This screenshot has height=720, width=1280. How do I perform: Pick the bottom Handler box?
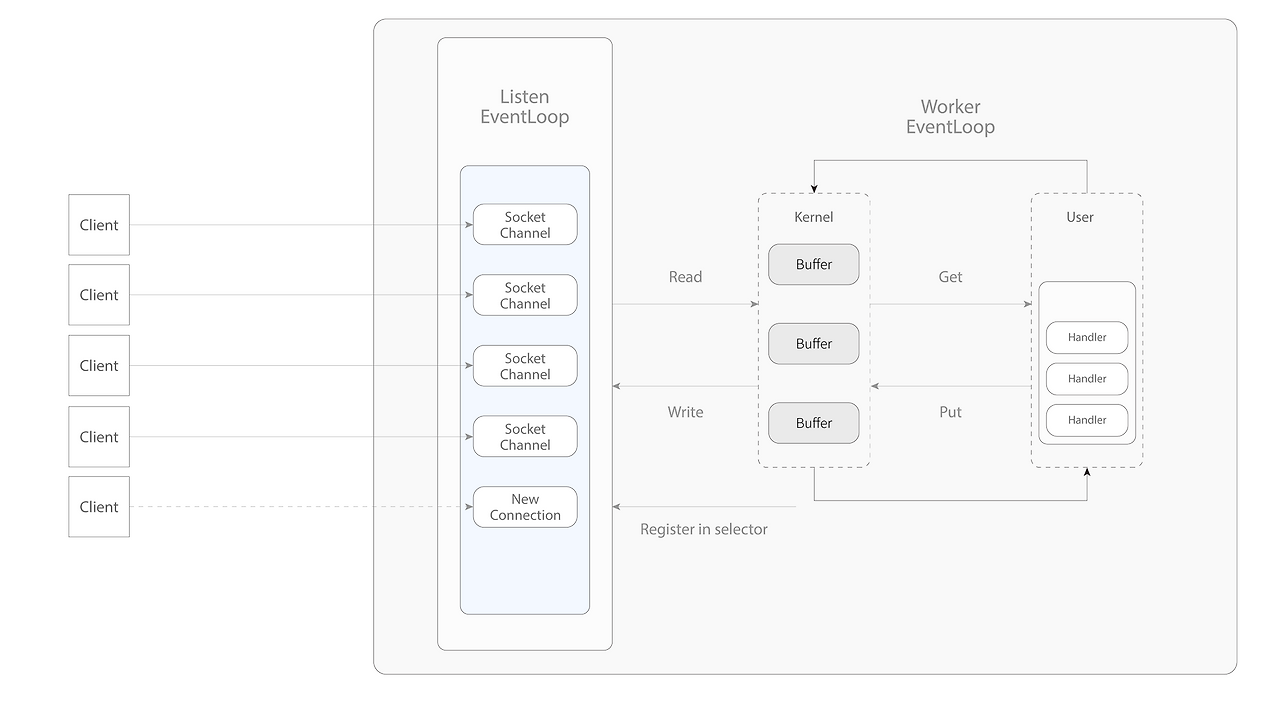click(1087, 420)
